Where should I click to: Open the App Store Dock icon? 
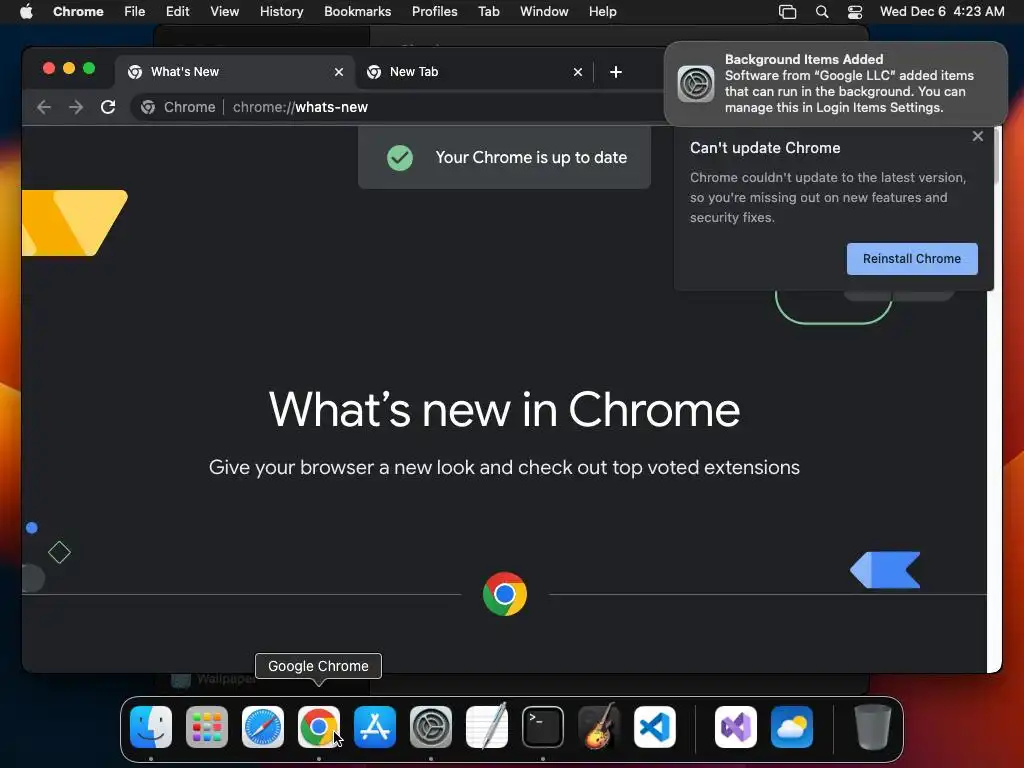coord(375,727)
